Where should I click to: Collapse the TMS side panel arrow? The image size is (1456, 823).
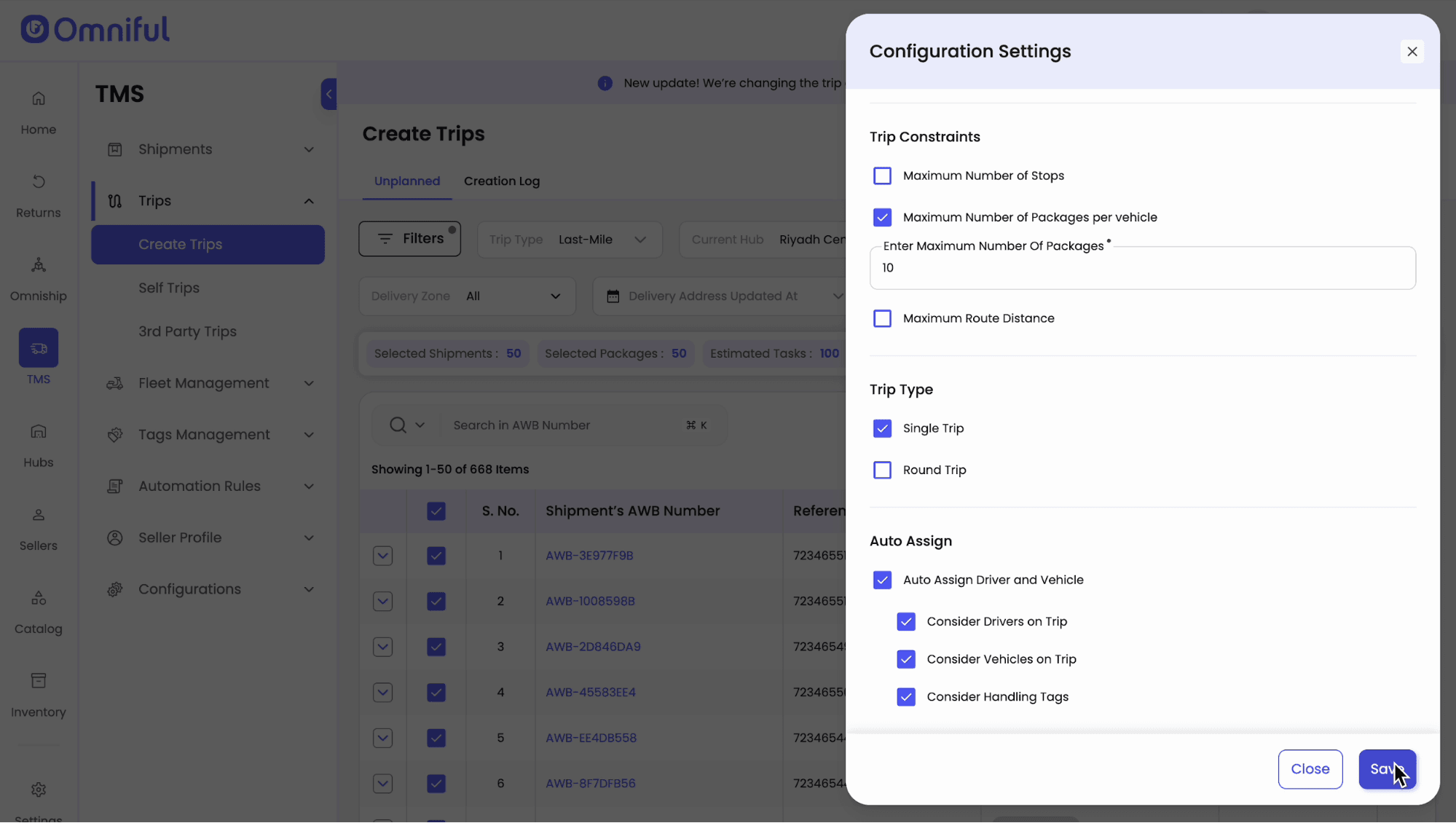(328, 94)
